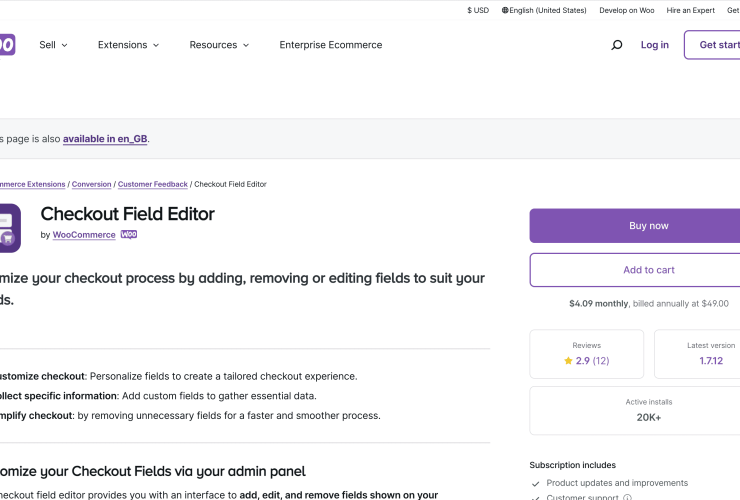Image resolution: width=740 pixels, height=500 pixels.
Task: Click the Checkout Field Editor product icon
Action: point(9,228)
